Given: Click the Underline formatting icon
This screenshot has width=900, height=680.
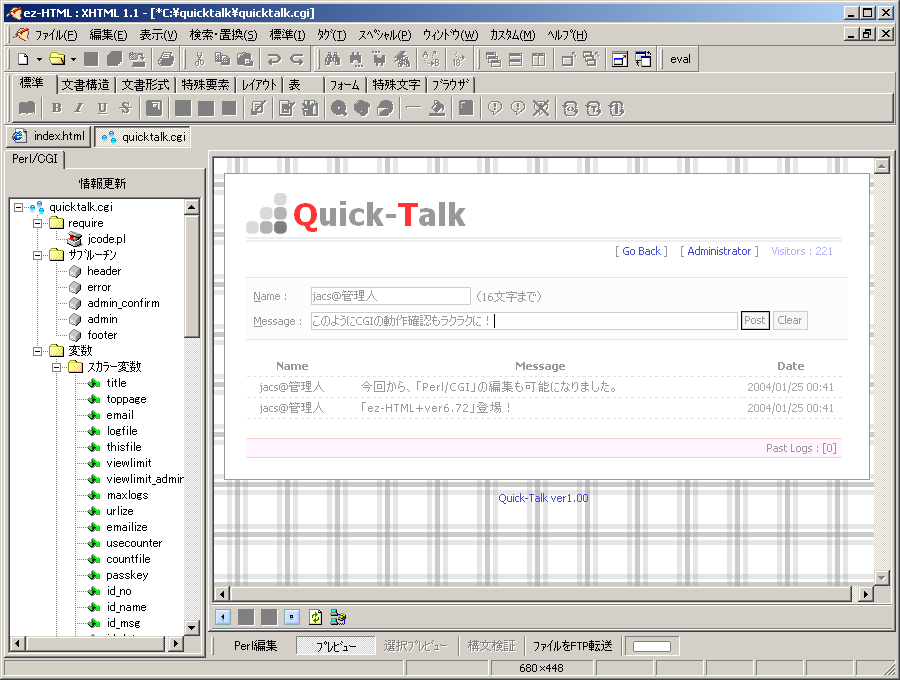Looking at the screenshot, I should tap(102, 108).
